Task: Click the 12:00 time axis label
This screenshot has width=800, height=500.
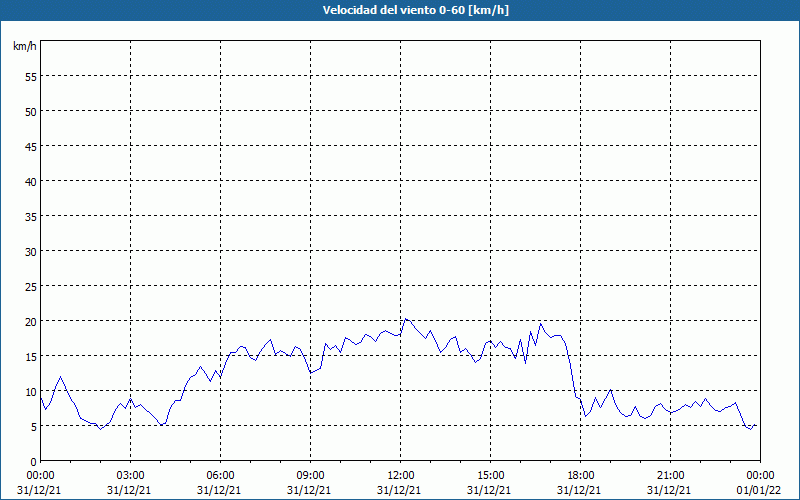Action: (401, 476)
